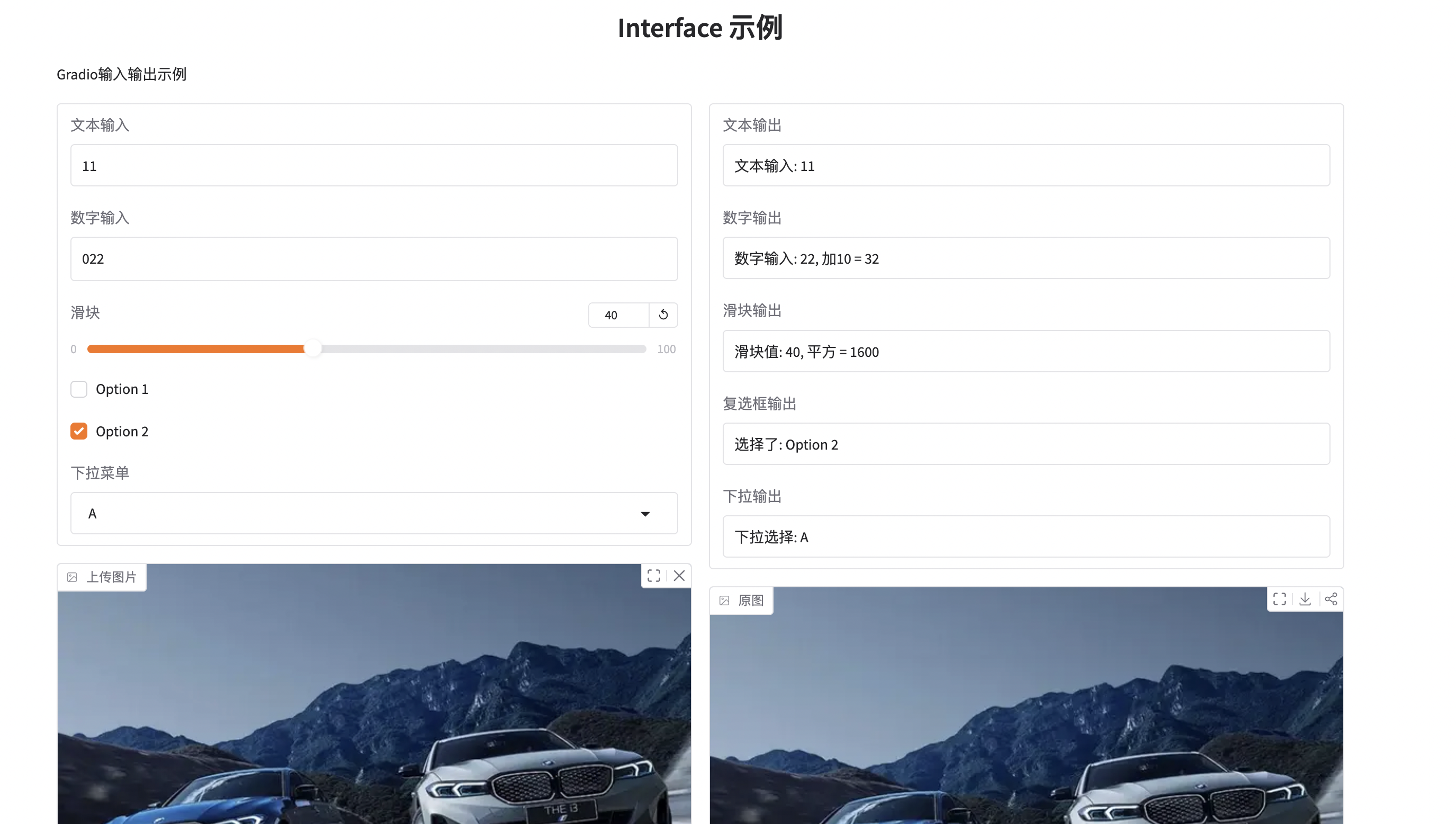Viewport: 1456px width, 824px height.
Task: Open the 下拉菜单 dropdown arrow
Action: click(x=645, y=513)
